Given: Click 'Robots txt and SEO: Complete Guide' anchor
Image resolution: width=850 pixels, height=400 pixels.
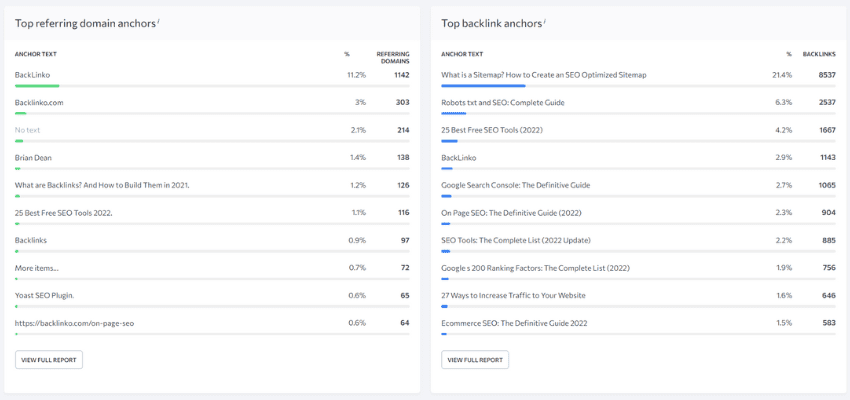Looking at the screenshot, I should coord(503,102).
